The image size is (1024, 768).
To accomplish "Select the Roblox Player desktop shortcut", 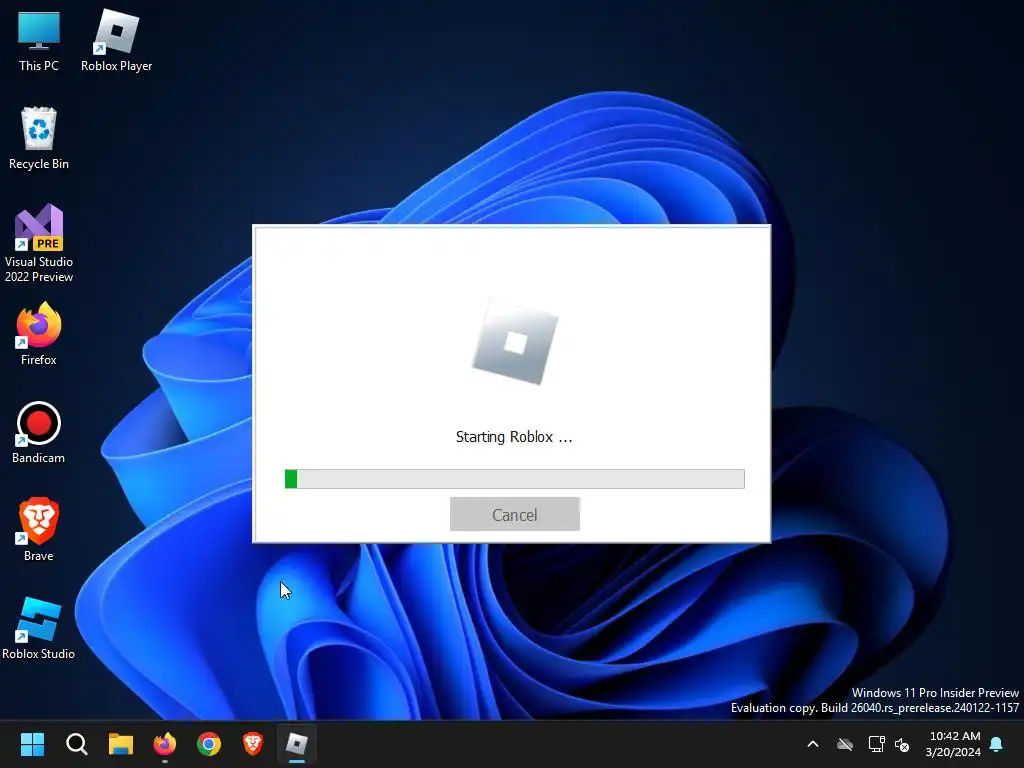I will click(x=116, y=42).
